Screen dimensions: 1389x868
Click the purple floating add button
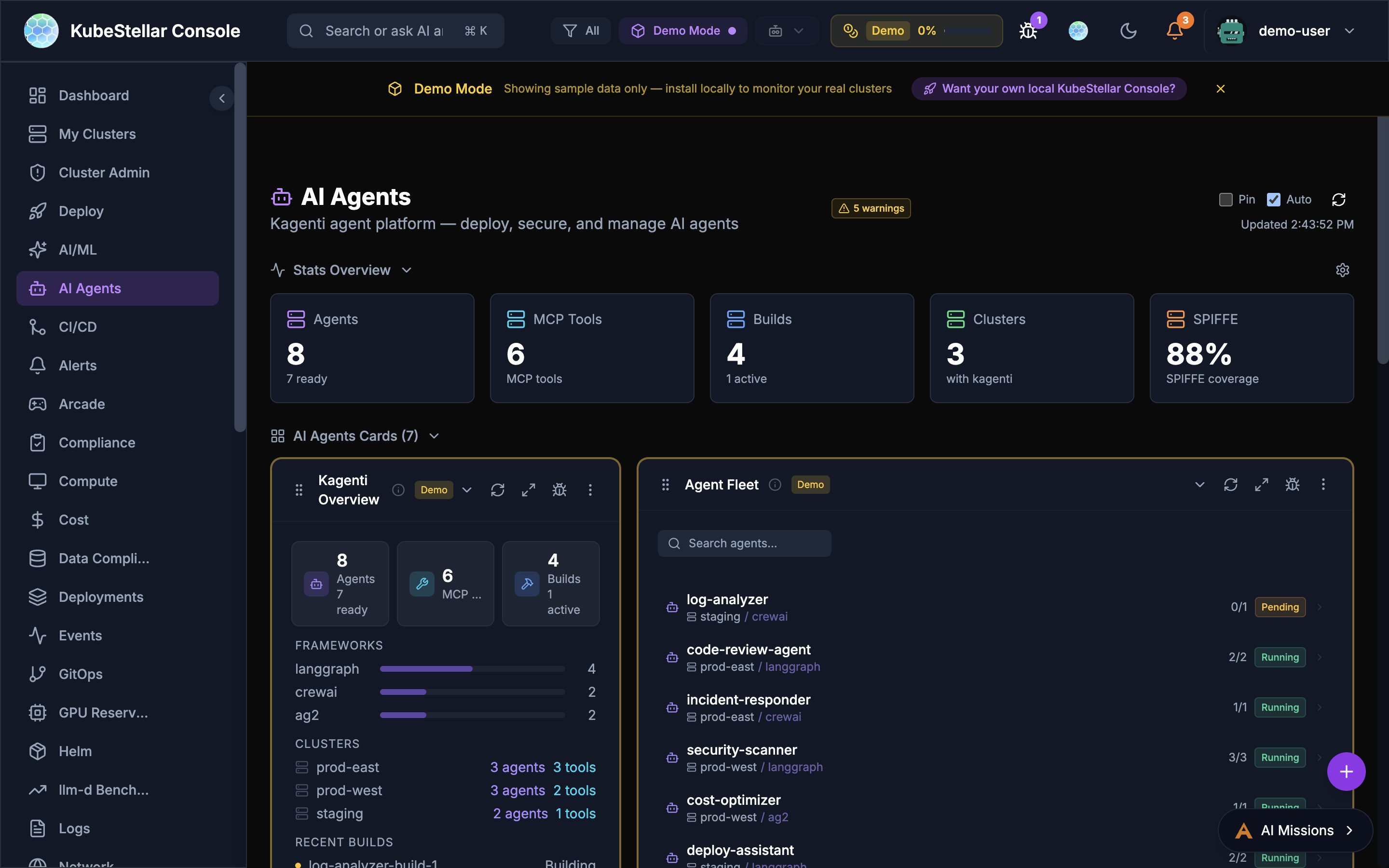coord(1346,772)
